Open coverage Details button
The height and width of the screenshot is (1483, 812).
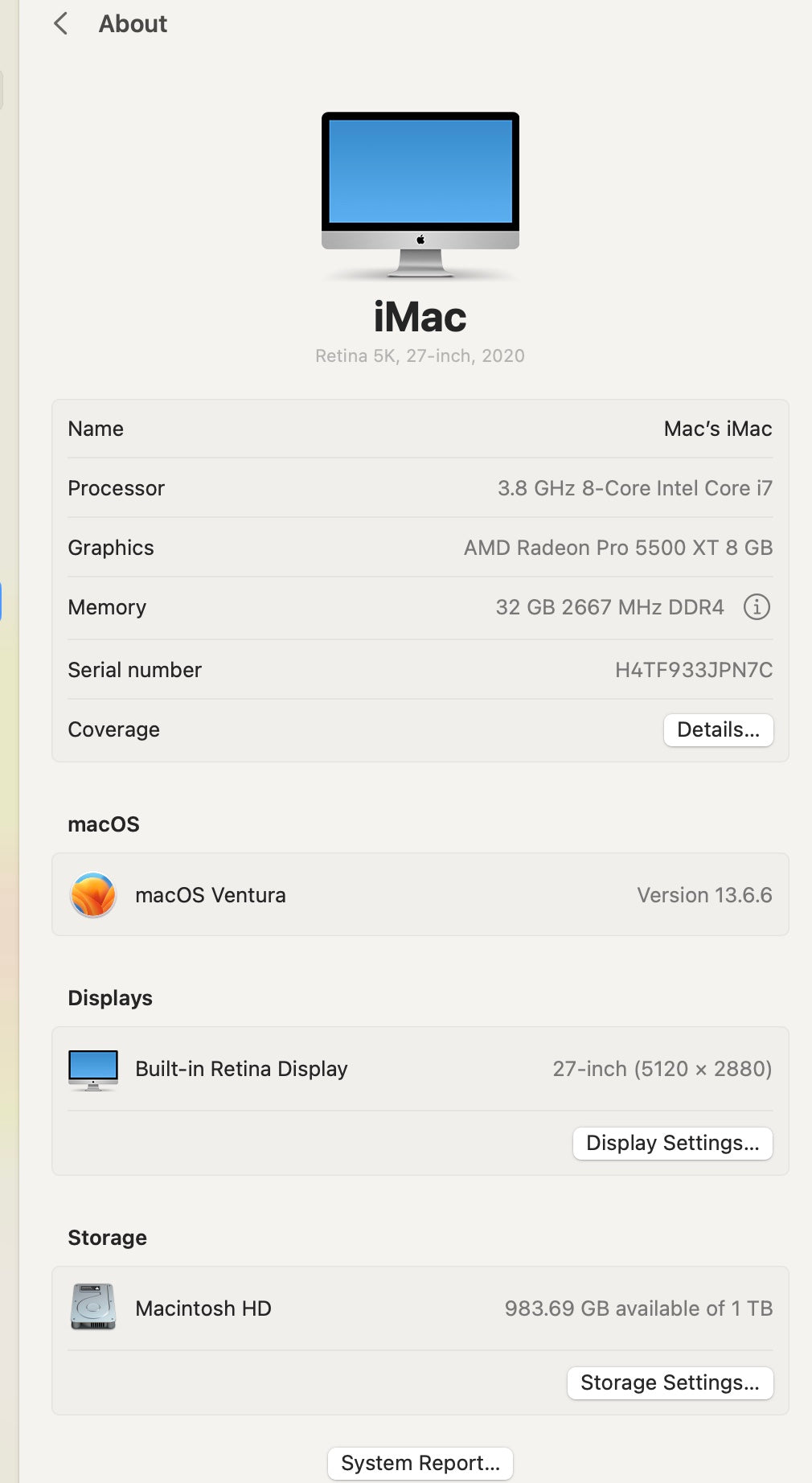click(x=718, y=729)
